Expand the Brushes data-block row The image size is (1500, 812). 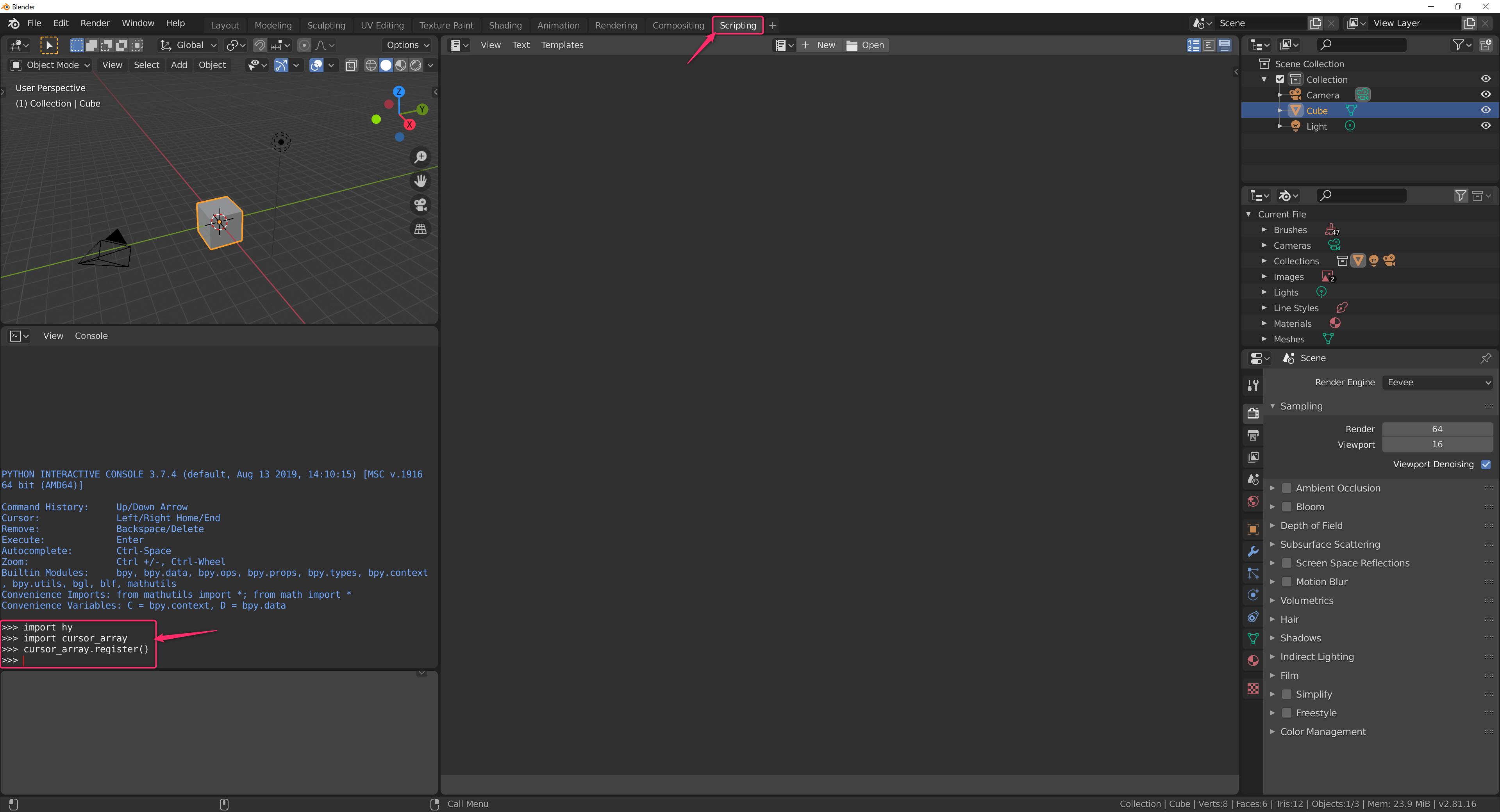[1264, 230]
